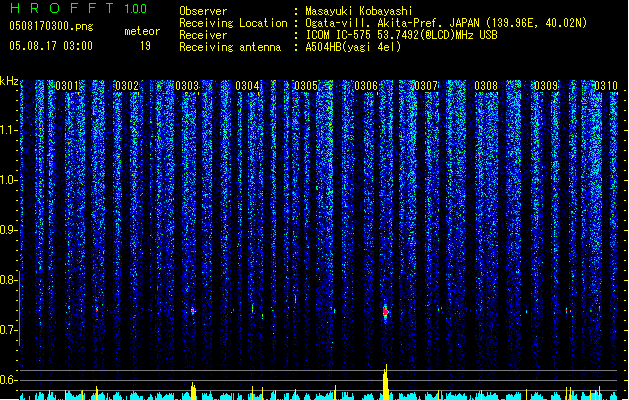The height and width of the screenshot is (400, 629).
Task: Click the 0304 time marker
Action: (247, 86)
